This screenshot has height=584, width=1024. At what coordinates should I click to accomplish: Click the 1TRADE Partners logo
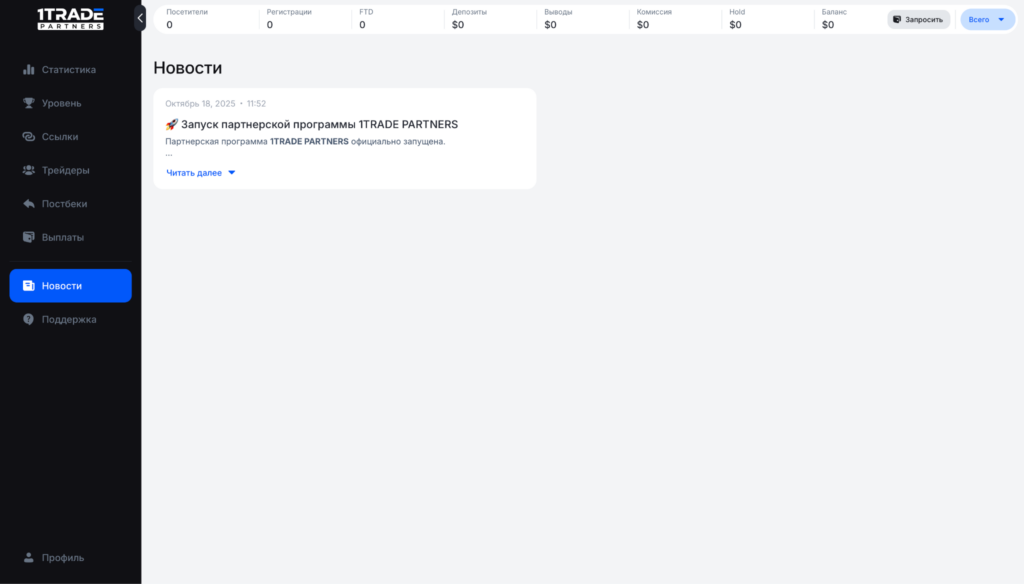[71, 19]
